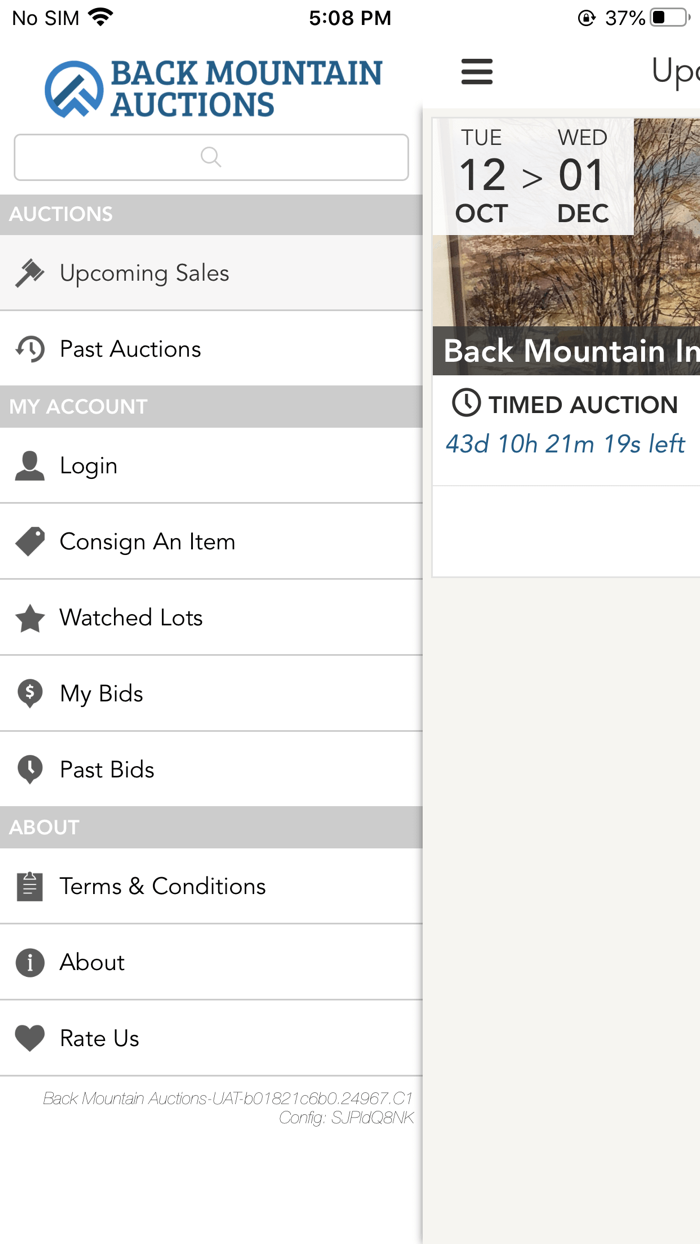Tap the Past Bids clock icon
This screenshot has width=700, height=1244.
pos(30,769)
